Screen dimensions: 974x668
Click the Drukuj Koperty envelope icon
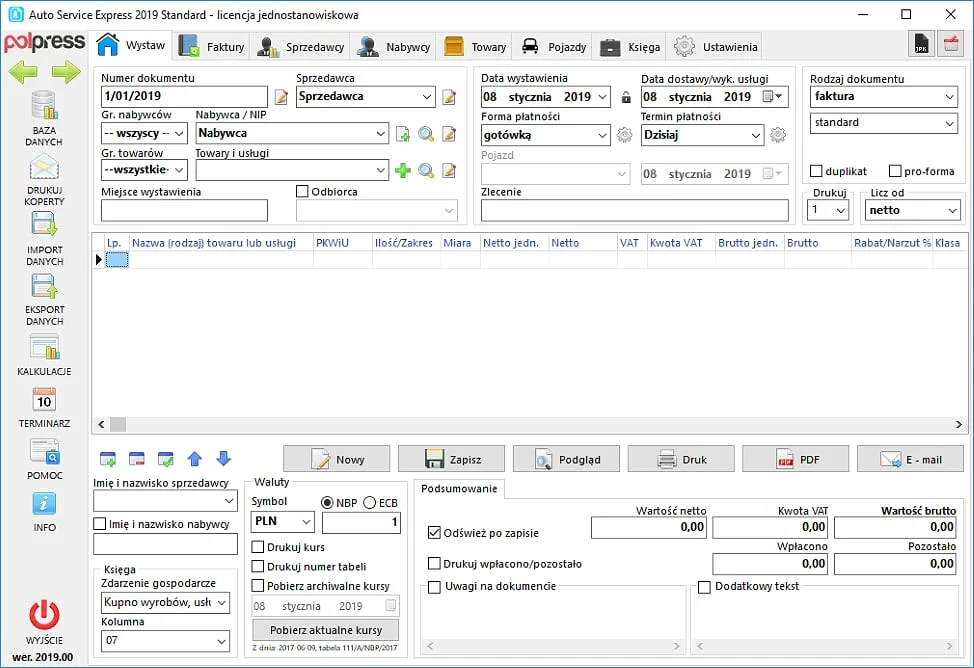point(43,167)
